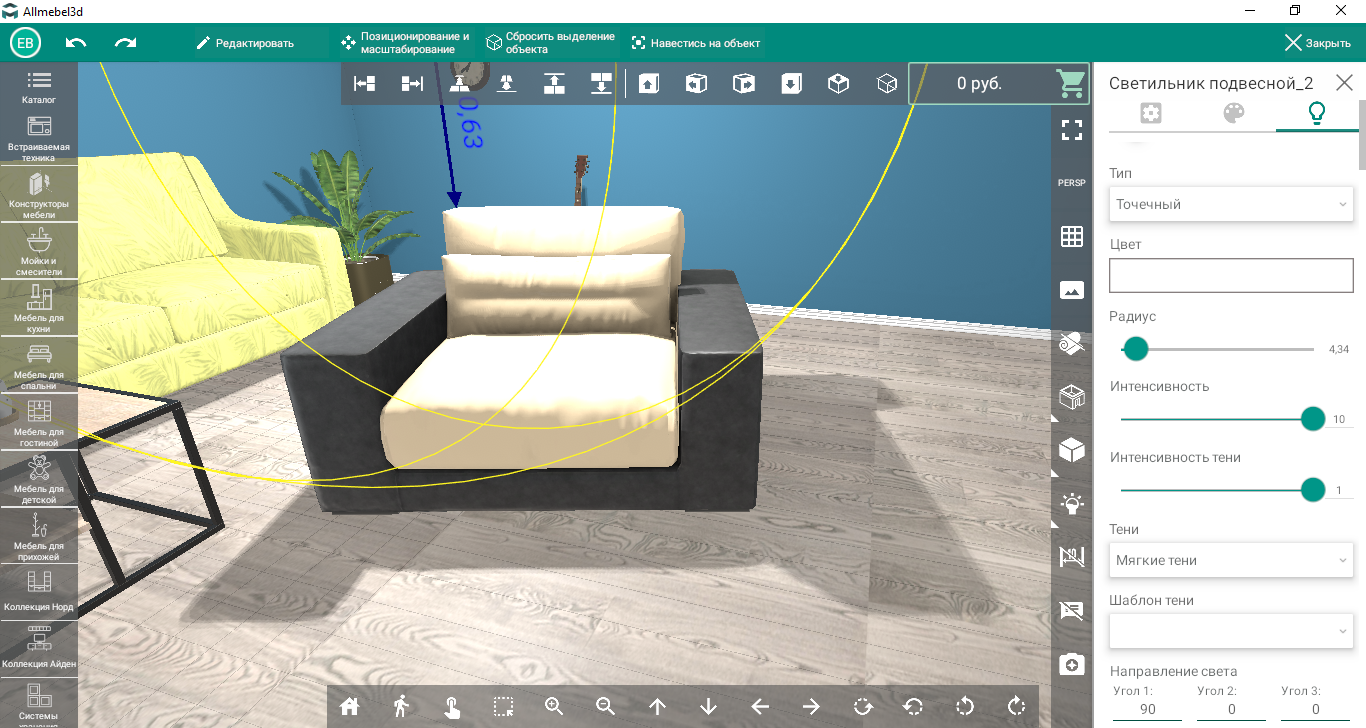Viewport: 1366px width, 728px height.
Task: Click Закрыть in the top bar
Action: [1318, 43]
